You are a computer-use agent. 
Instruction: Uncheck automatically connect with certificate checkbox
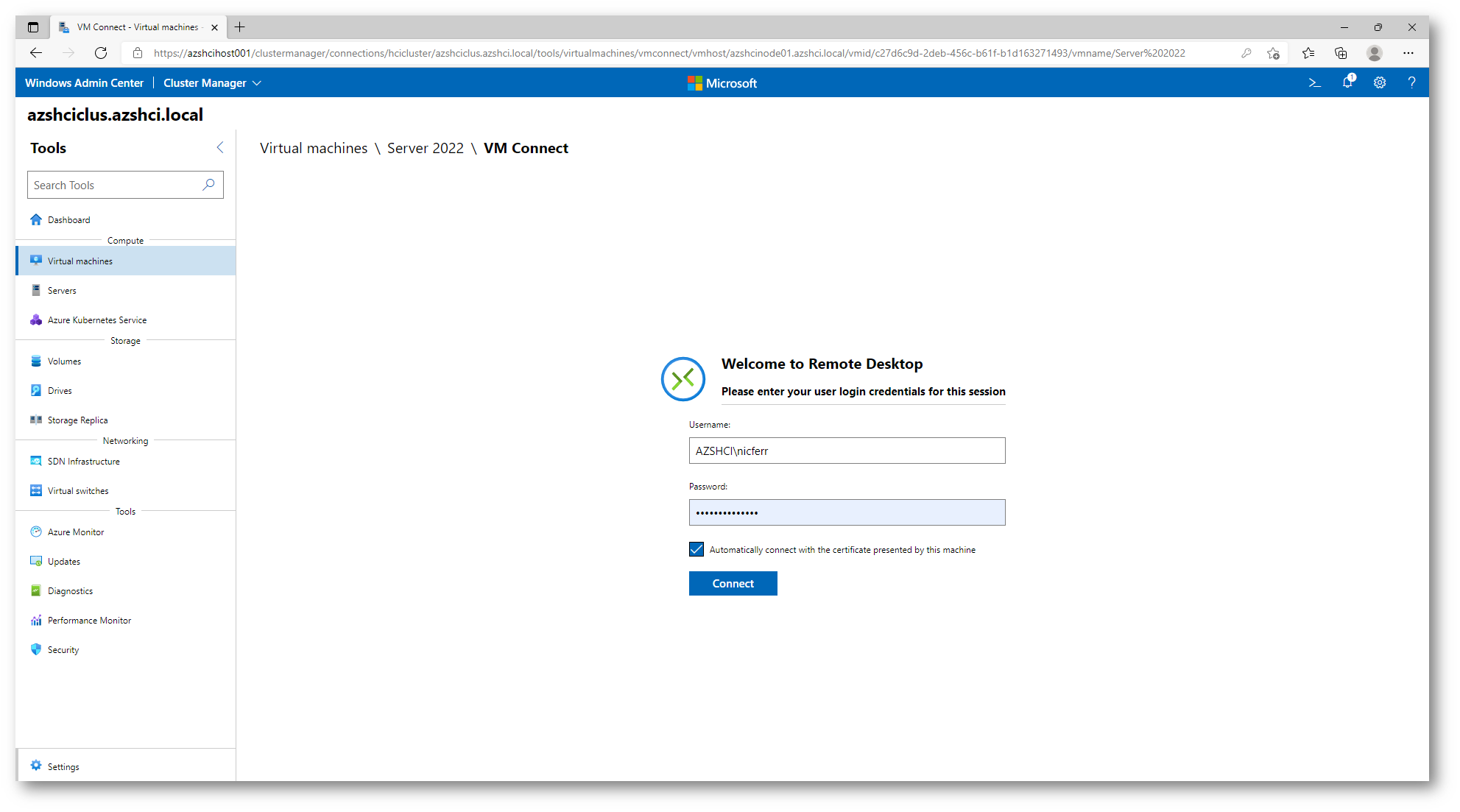tap(697, 549)
